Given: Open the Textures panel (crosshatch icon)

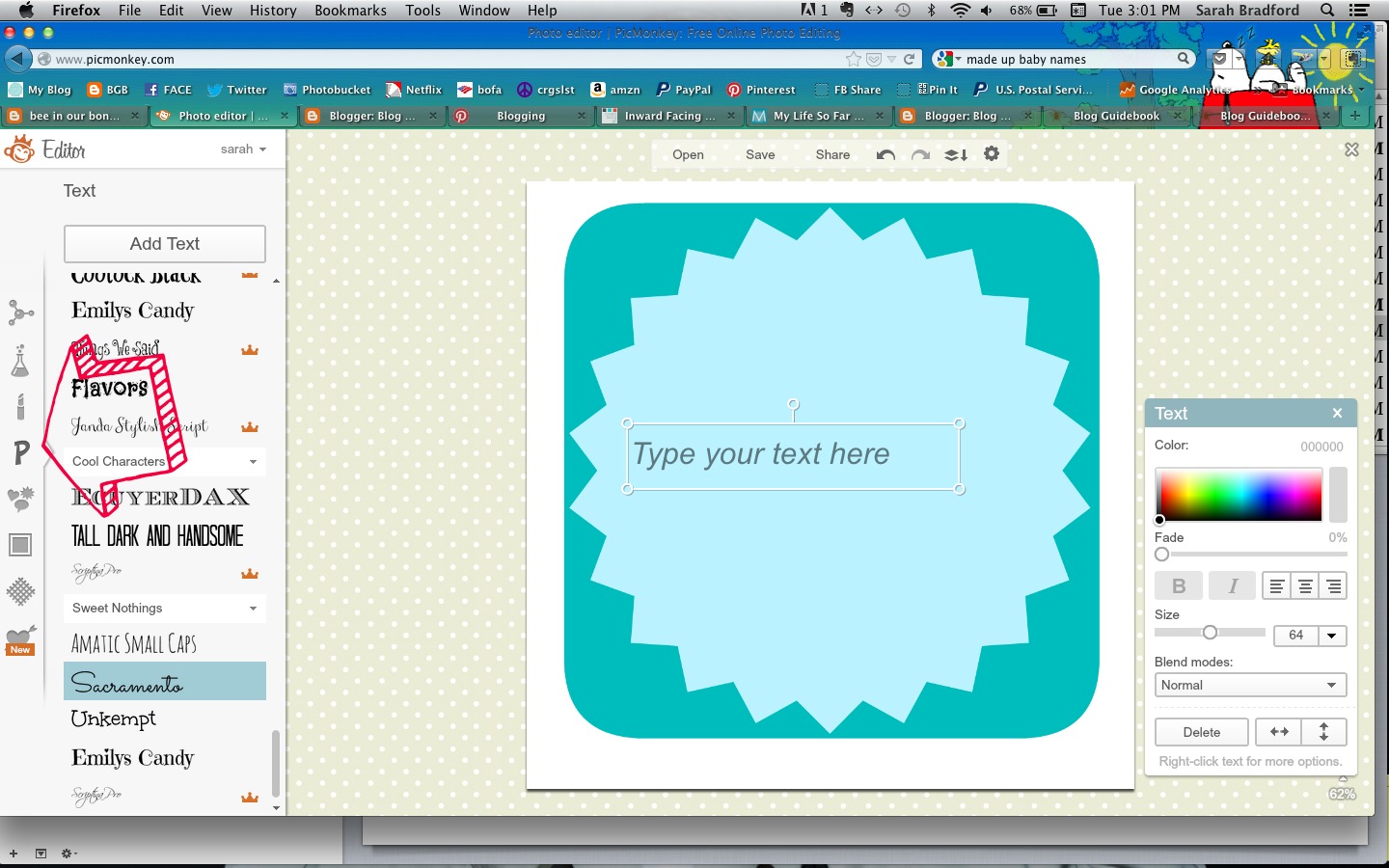Looking at the screenshot, I should 20,592.
